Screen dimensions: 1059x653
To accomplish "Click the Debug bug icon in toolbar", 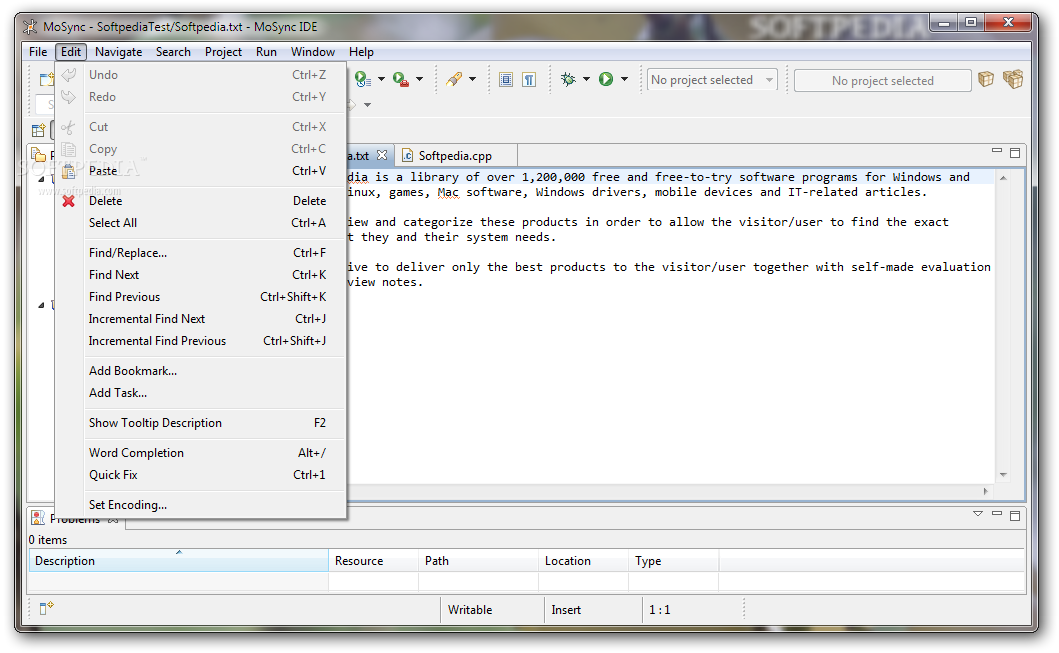I will tap(568, 80).
